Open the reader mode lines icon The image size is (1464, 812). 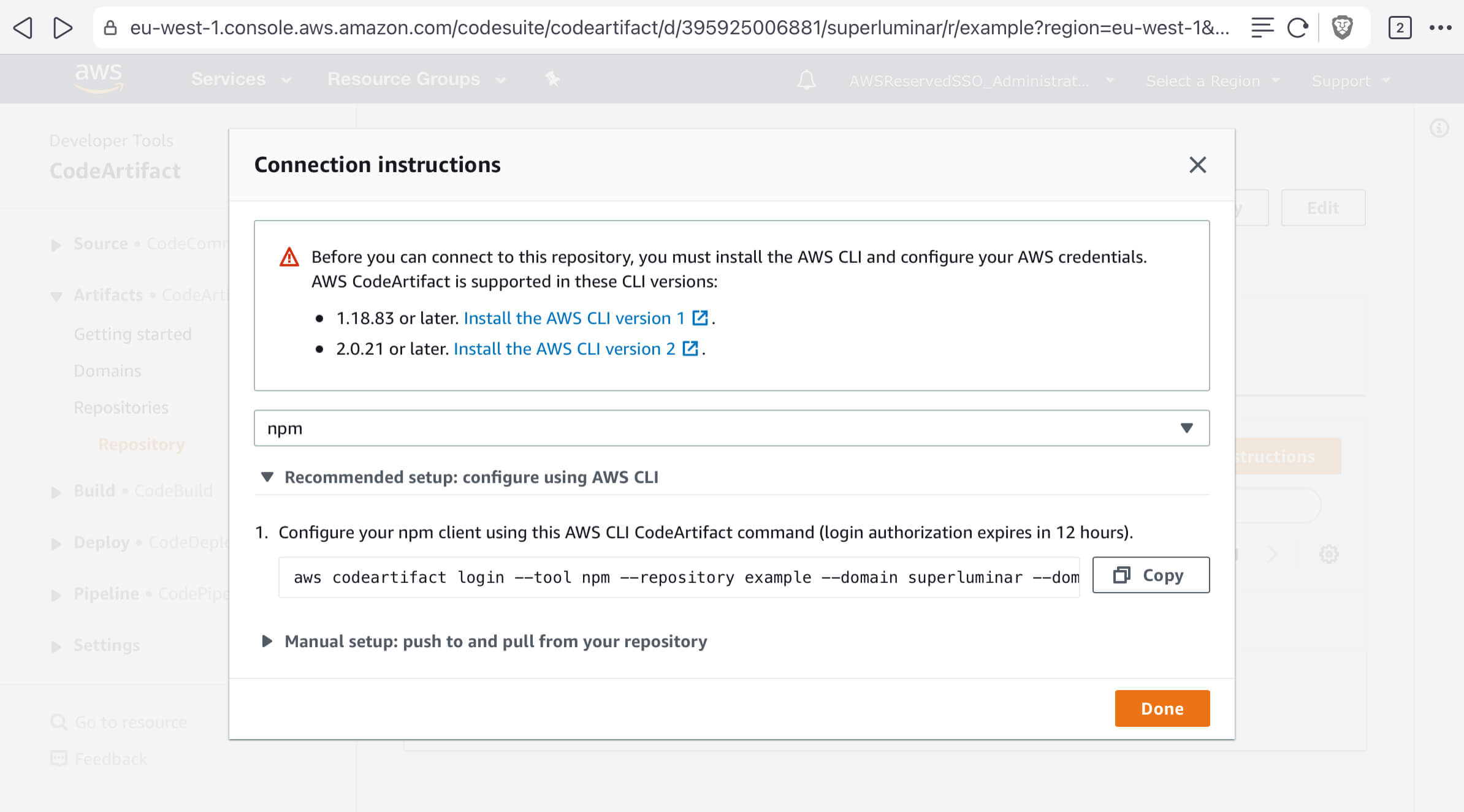tap(1262, 28)
